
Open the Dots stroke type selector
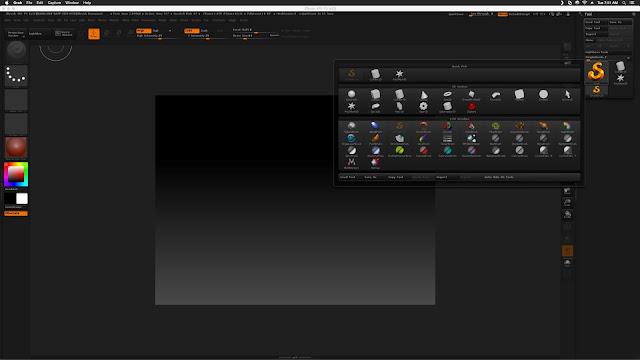click(16, 76)
